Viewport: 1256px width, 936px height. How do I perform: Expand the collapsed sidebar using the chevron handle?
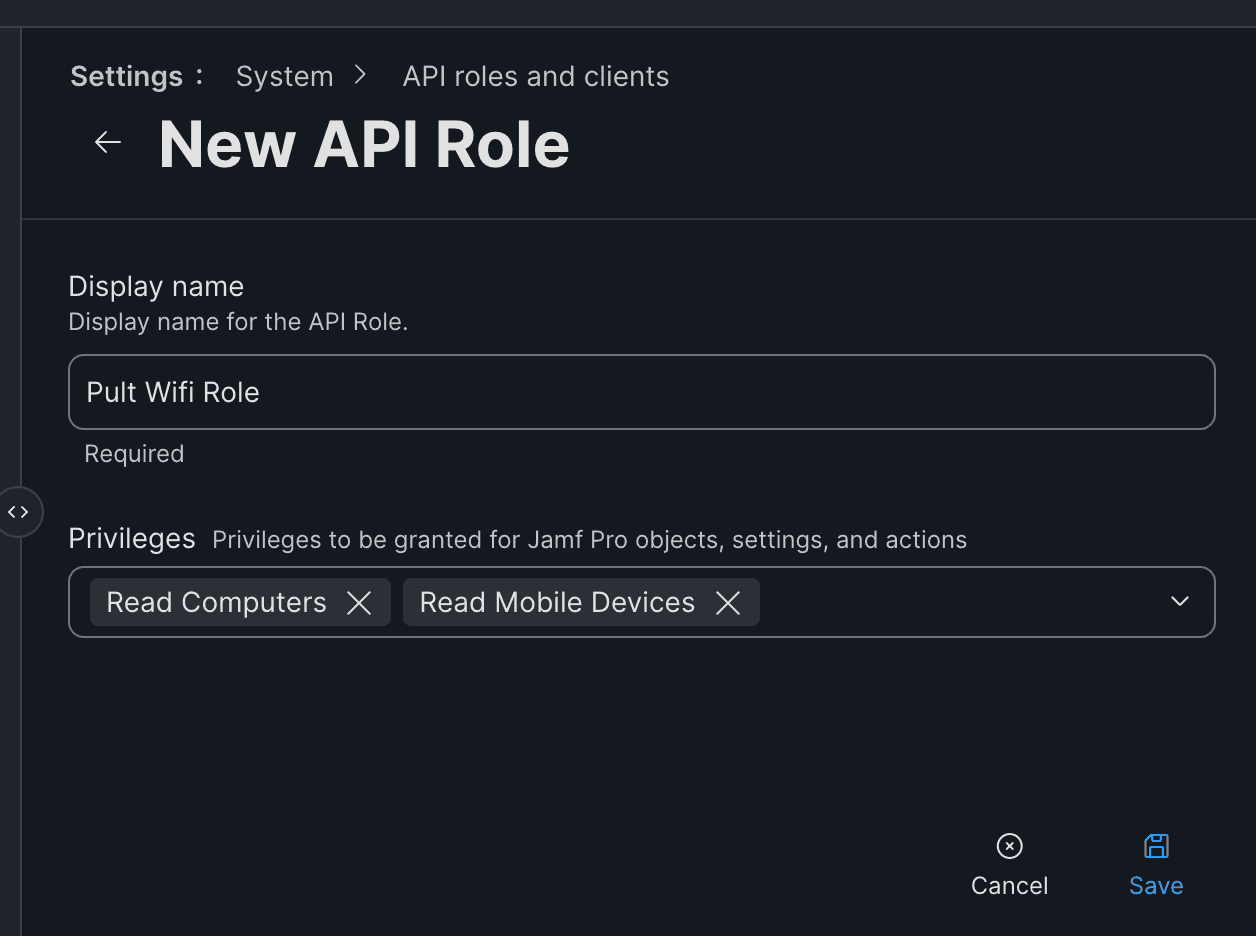point(19,511)
